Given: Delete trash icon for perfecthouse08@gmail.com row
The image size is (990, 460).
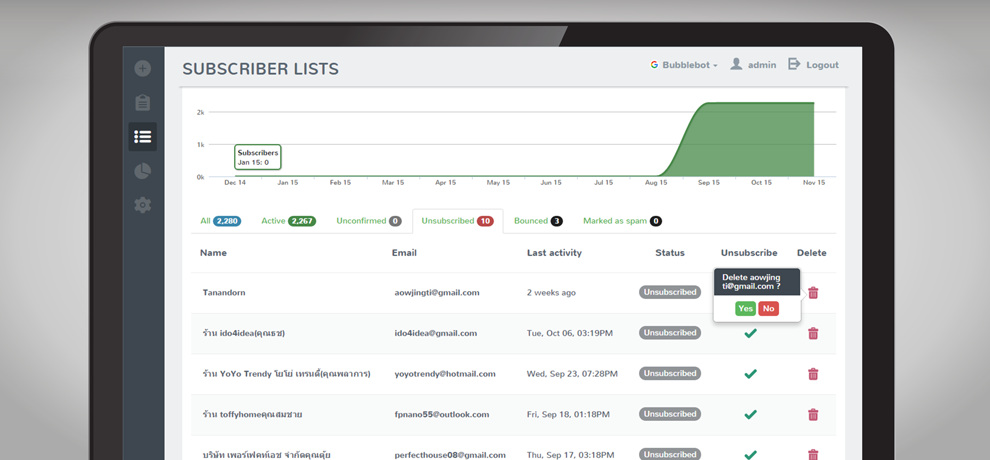Looking at the screenshot, I should (813, 454).
